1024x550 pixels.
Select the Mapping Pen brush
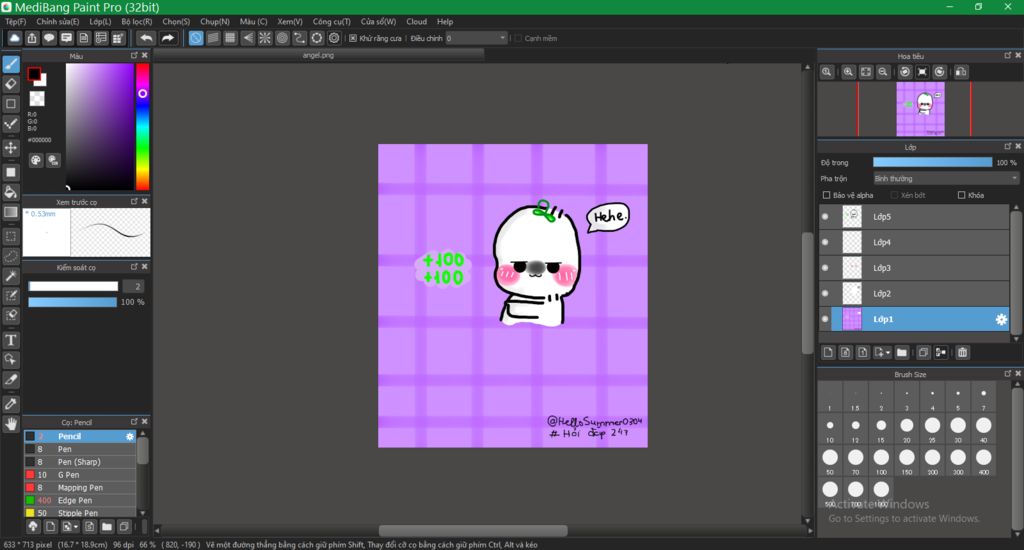[80, 487]
